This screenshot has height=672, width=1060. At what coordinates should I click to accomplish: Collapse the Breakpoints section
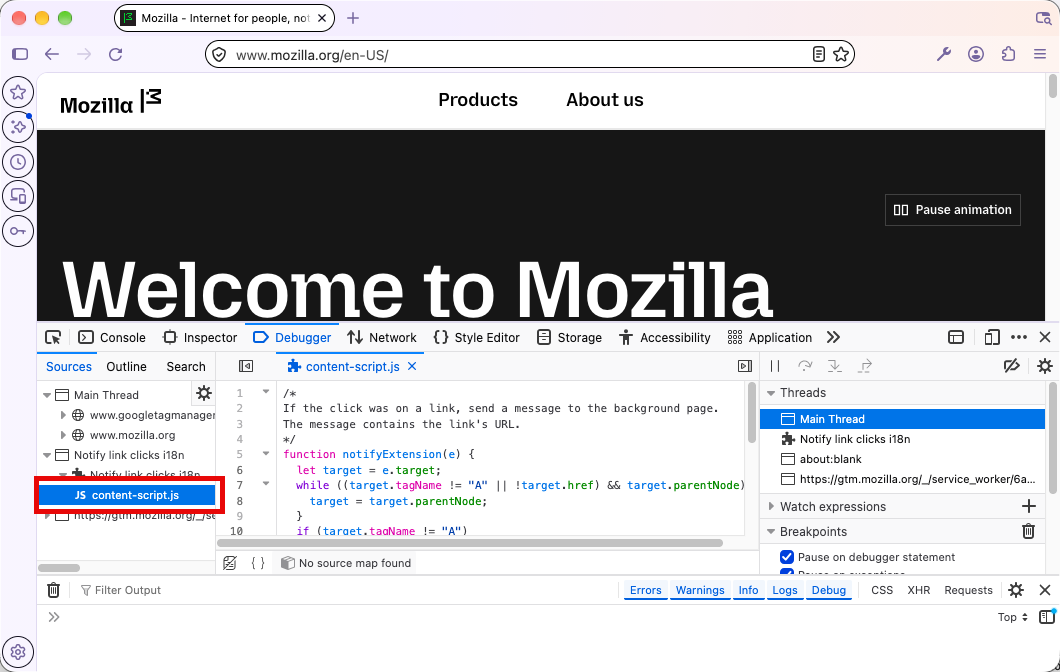coord(771,531)
